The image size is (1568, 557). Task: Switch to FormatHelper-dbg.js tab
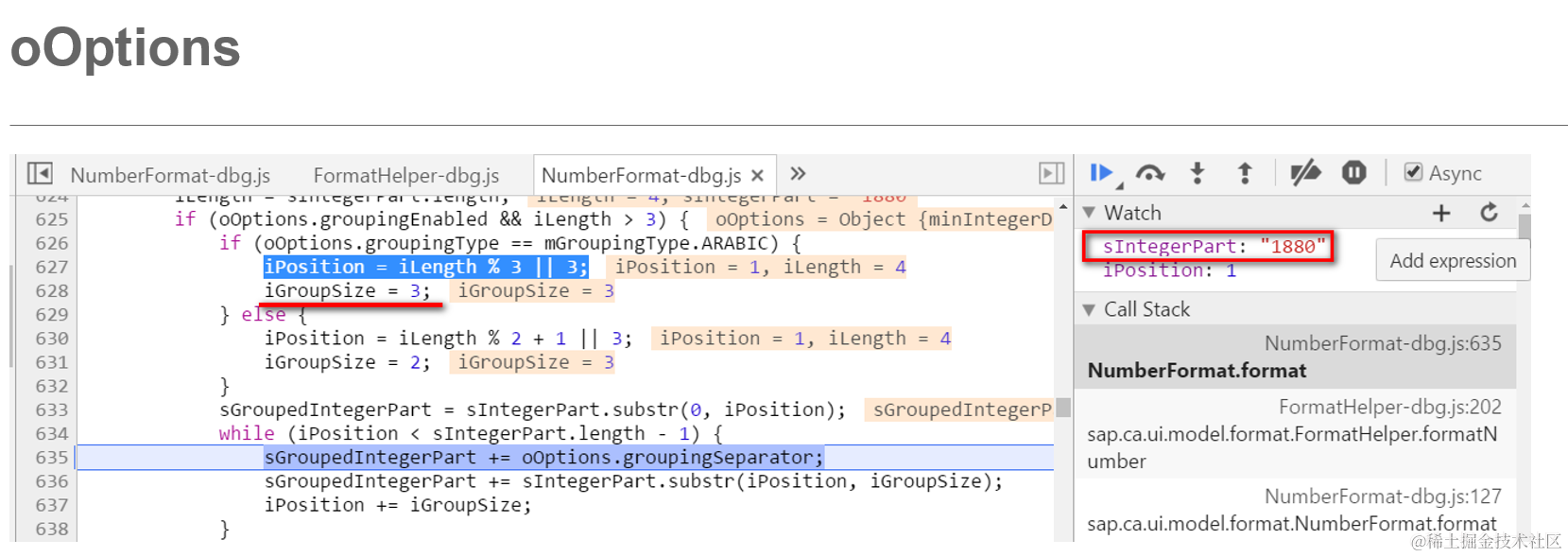[406, 175]
